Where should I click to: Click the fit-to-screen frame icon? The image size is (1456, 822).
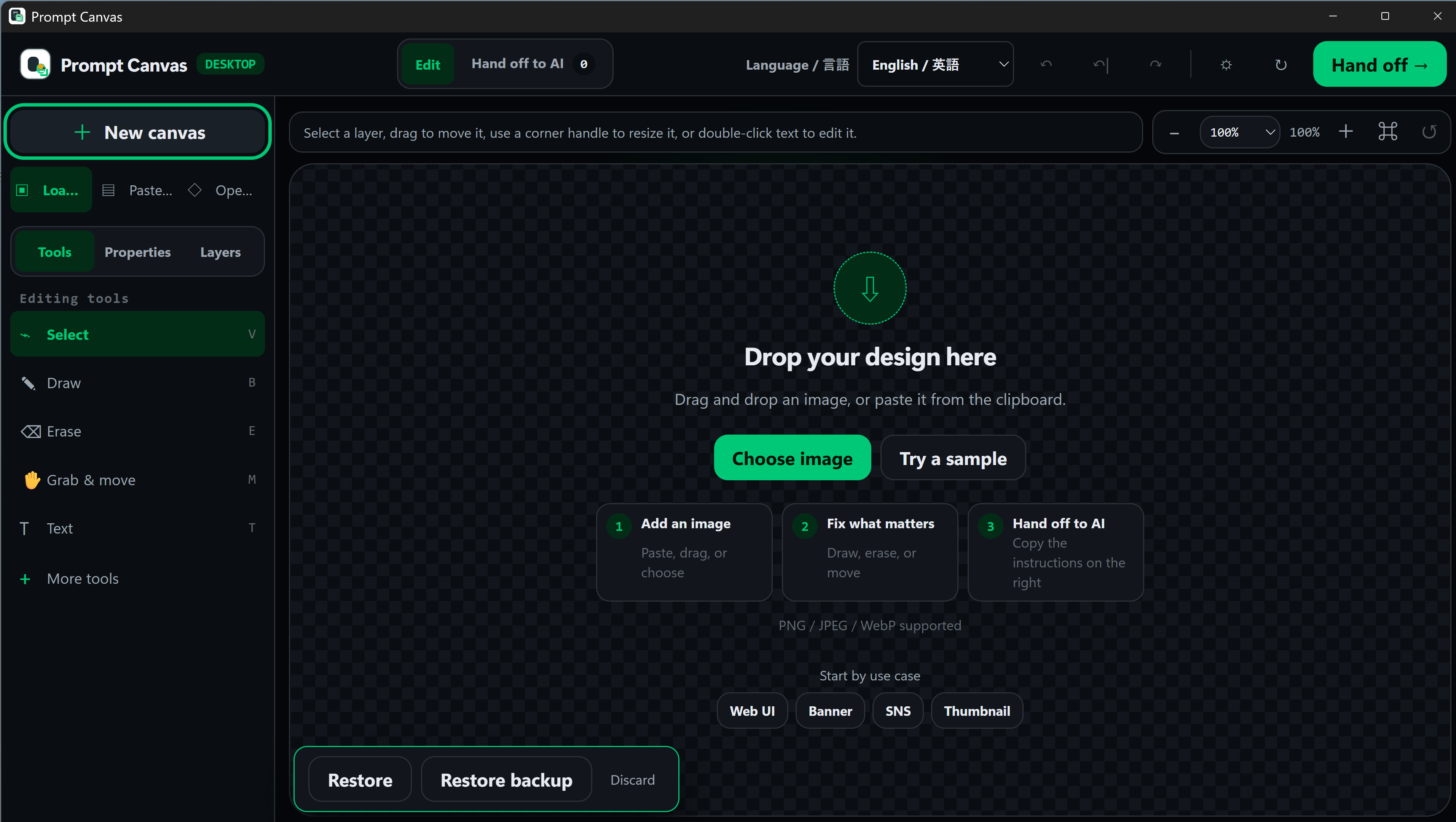[1387, 132]
